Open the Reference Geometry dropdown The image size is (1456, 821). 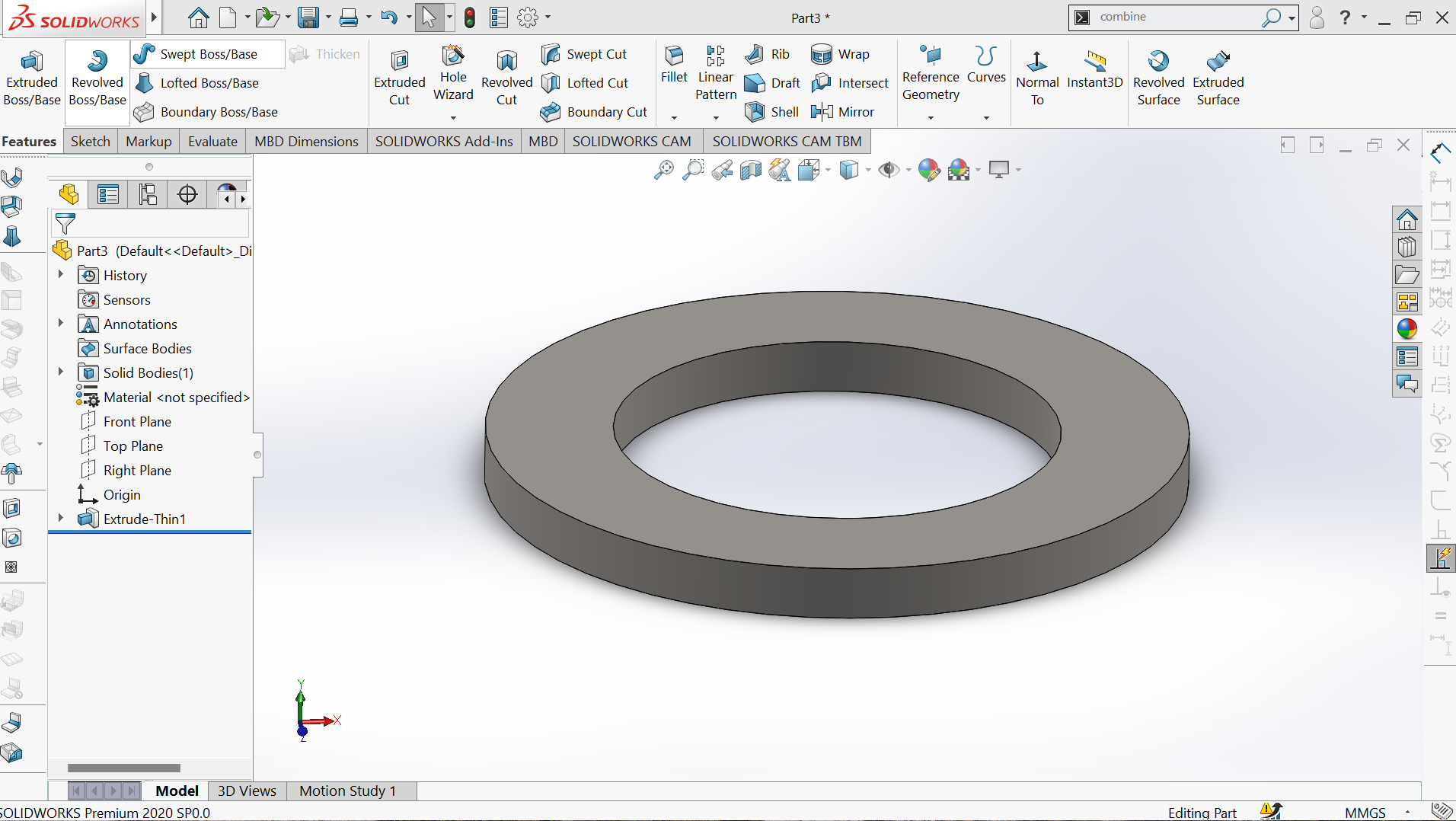[931, 118]
